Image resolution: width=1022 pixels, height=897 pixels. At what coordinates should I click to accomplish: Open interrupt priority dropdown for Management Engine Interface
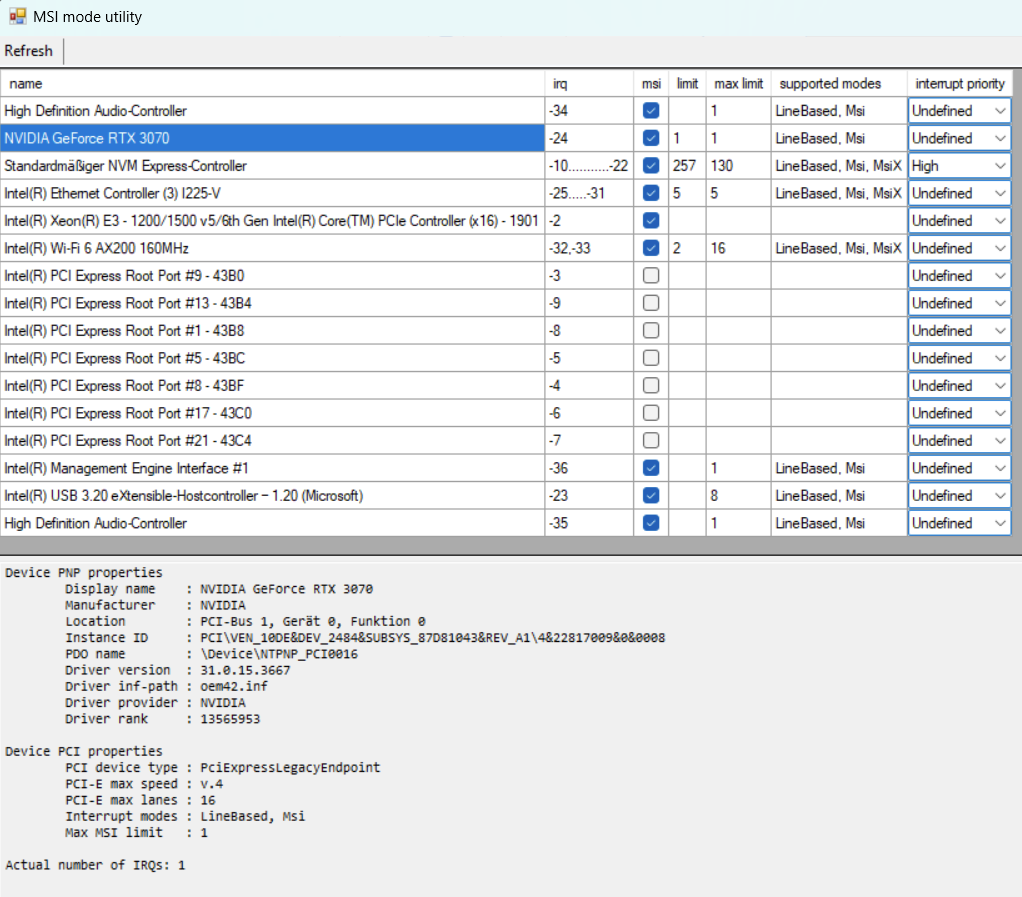(x=959, y=468)
